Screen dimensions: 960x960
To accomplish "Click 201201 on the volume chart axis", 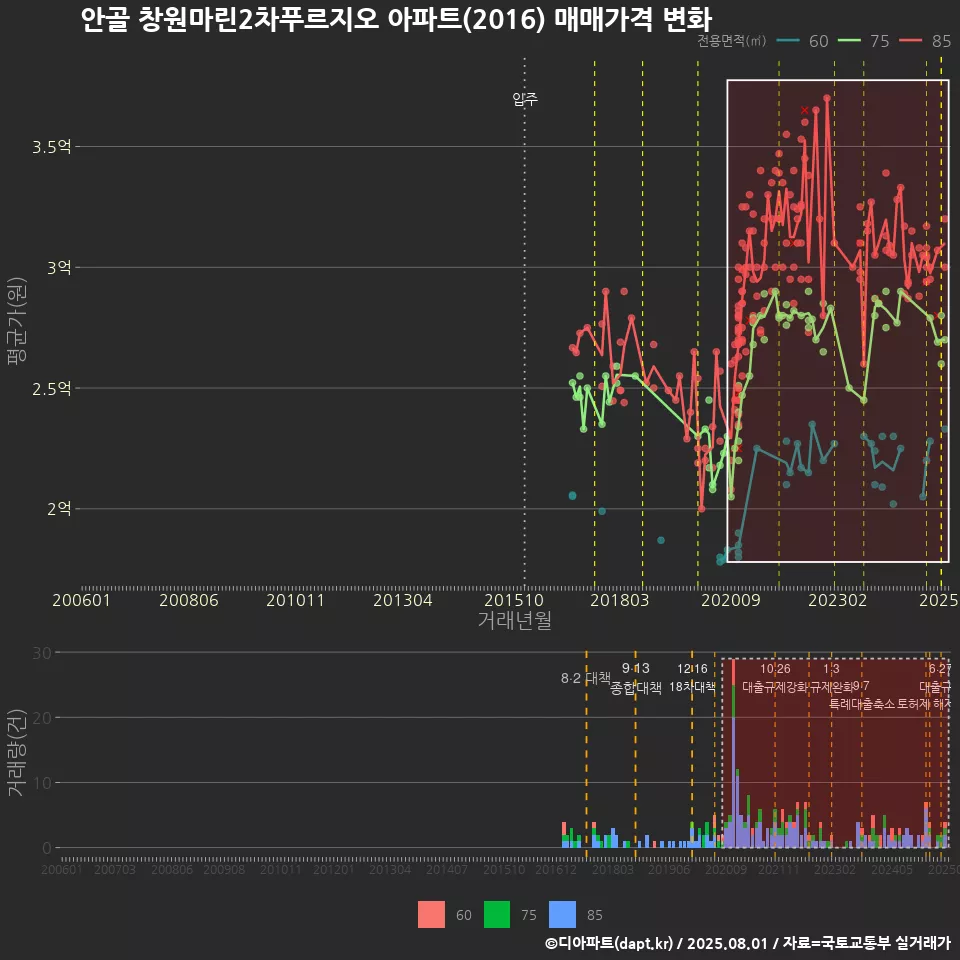I will point(334,869).
